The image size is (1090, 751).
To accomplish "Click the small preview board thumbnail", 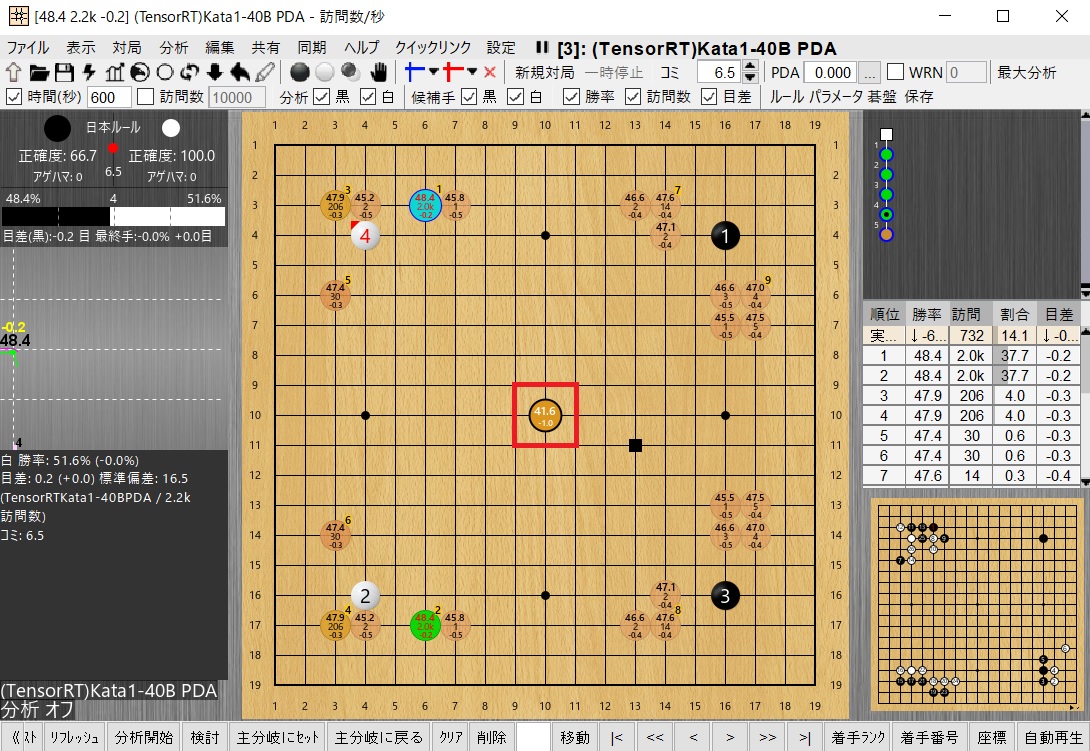I will (x=976, y=606).
